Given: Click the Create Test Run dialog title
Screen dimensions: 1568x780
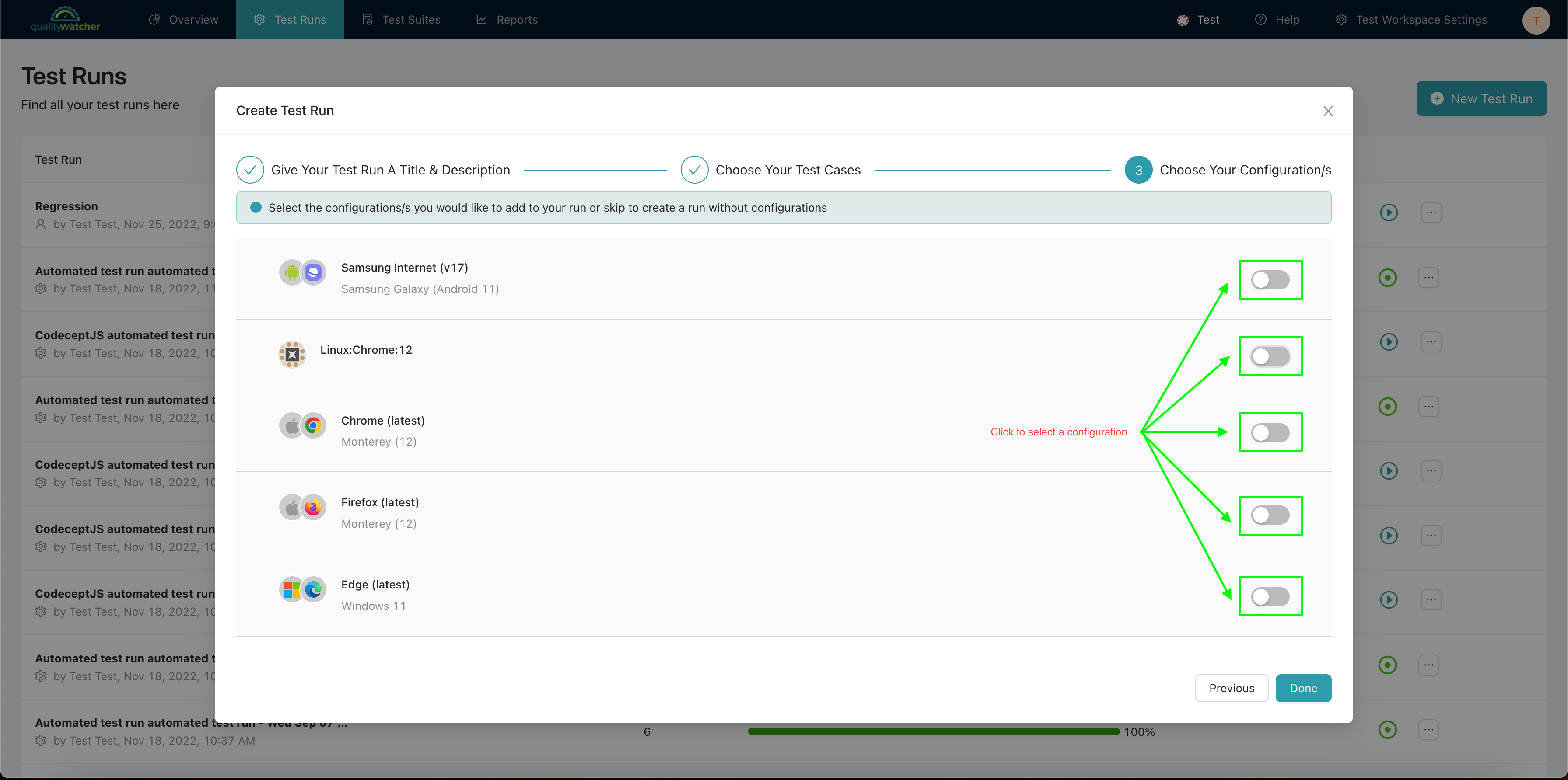Looking at the screenshot, I should click(285, 111).
